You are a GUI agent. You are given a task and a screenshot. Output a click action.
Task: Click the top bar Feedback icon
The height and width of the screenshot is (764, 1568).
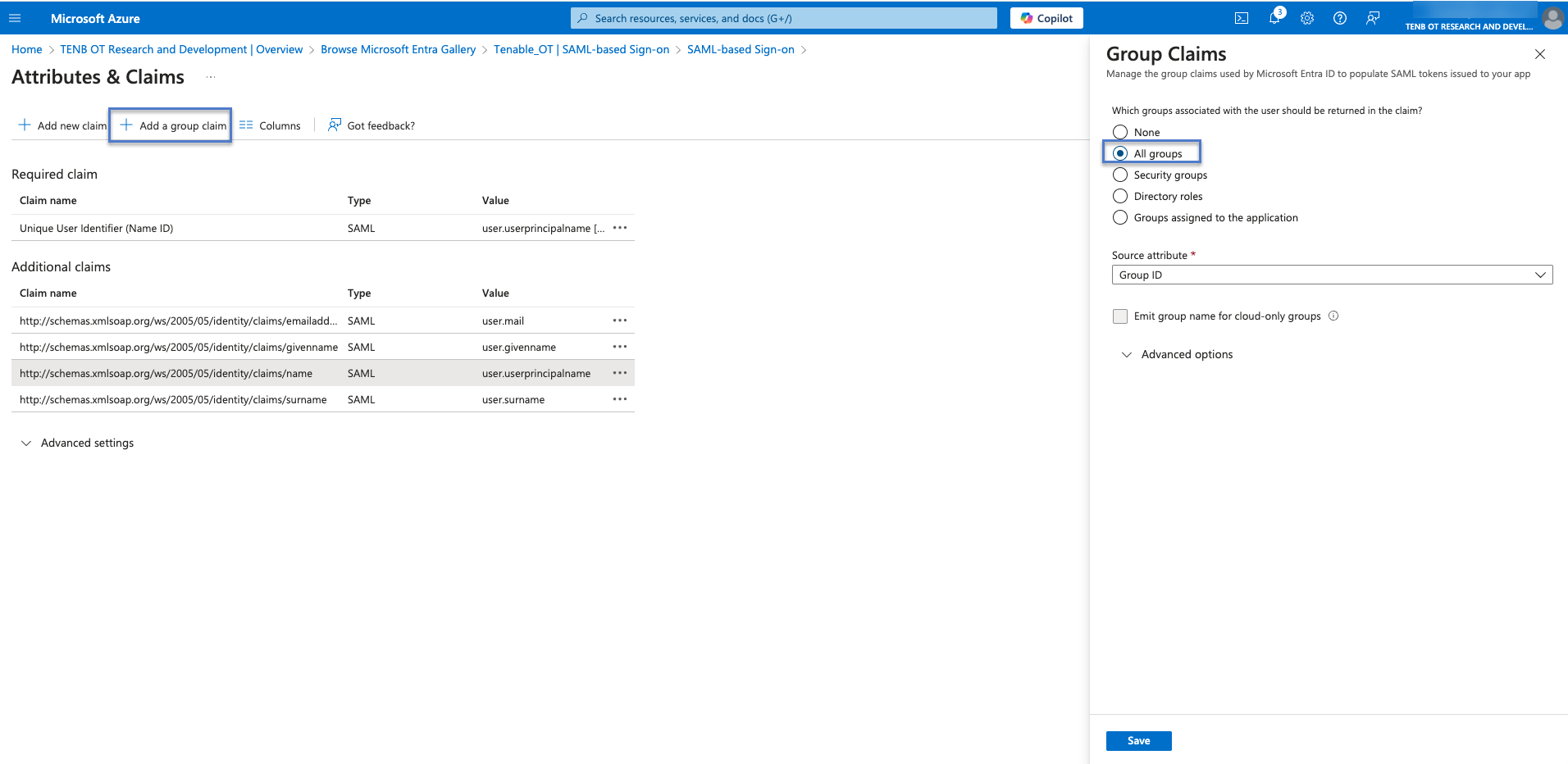(1373, 18)
